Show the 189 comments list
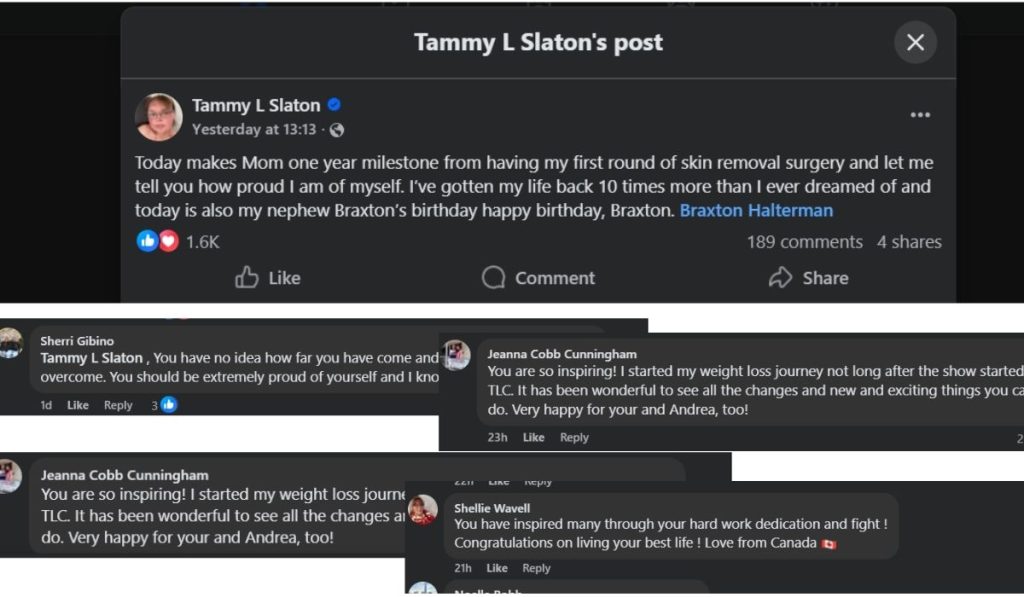The image size is (1024, 597). pos(804,242)
